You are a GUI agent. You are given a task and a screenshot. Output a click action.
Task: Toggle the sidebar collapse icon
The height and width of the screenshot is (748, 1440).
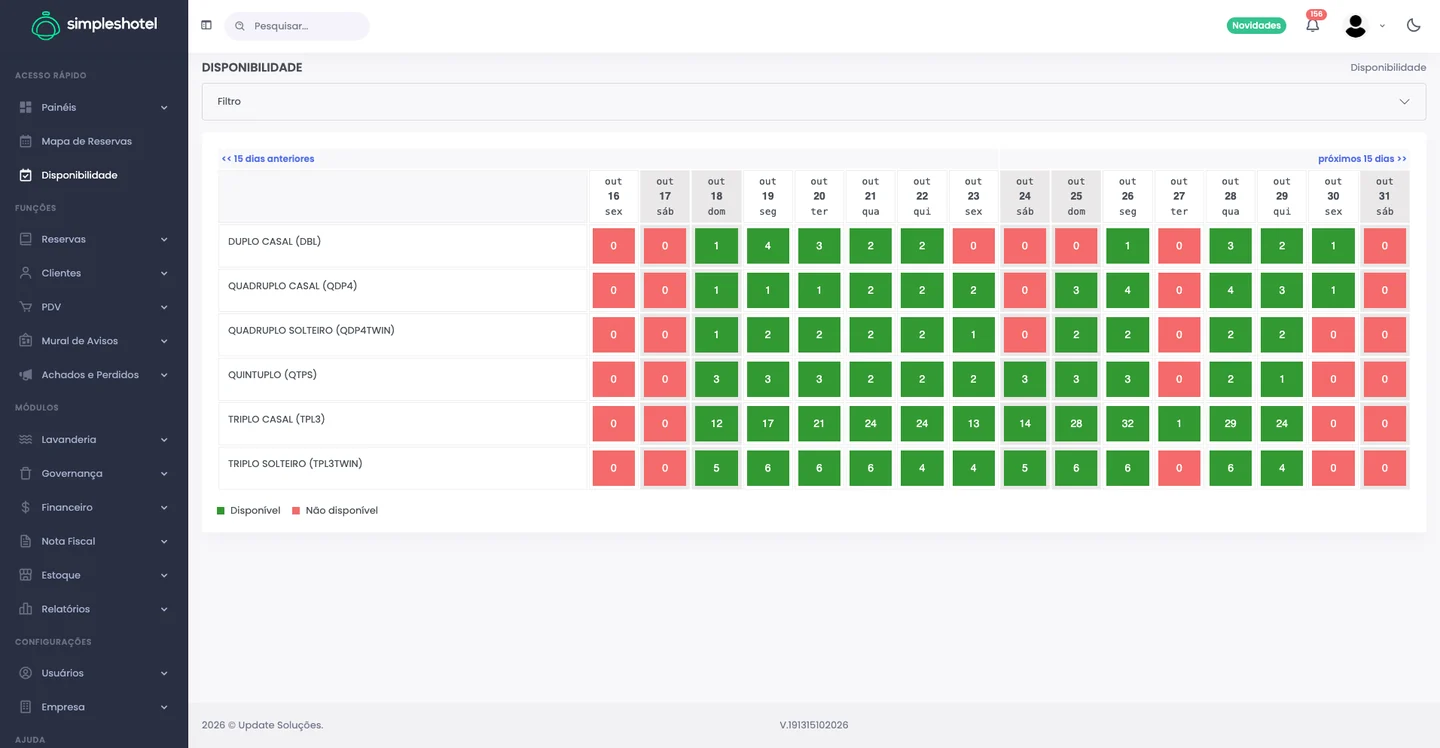[x=206, y=25]
